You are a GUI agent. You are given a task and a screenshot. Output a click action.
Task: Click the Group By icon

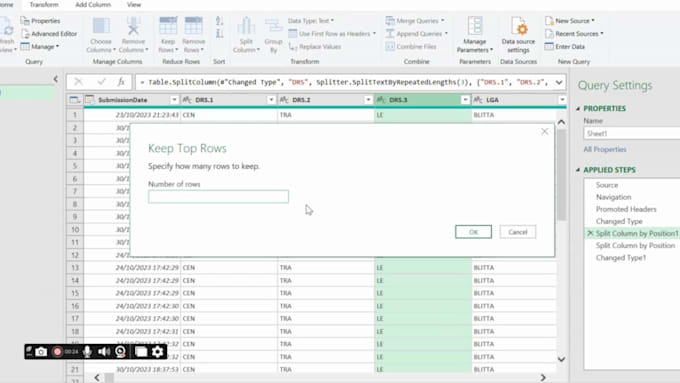coord(273,26)
